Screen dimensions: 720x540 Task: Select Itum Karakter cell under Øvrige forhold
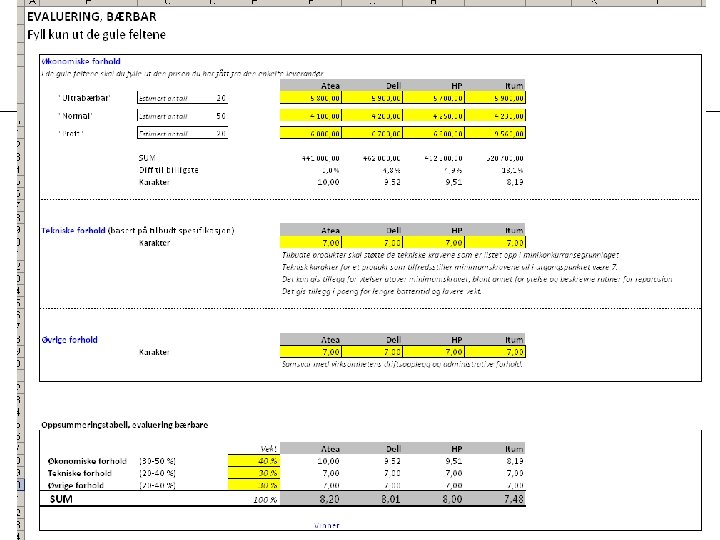coord(495,352)
